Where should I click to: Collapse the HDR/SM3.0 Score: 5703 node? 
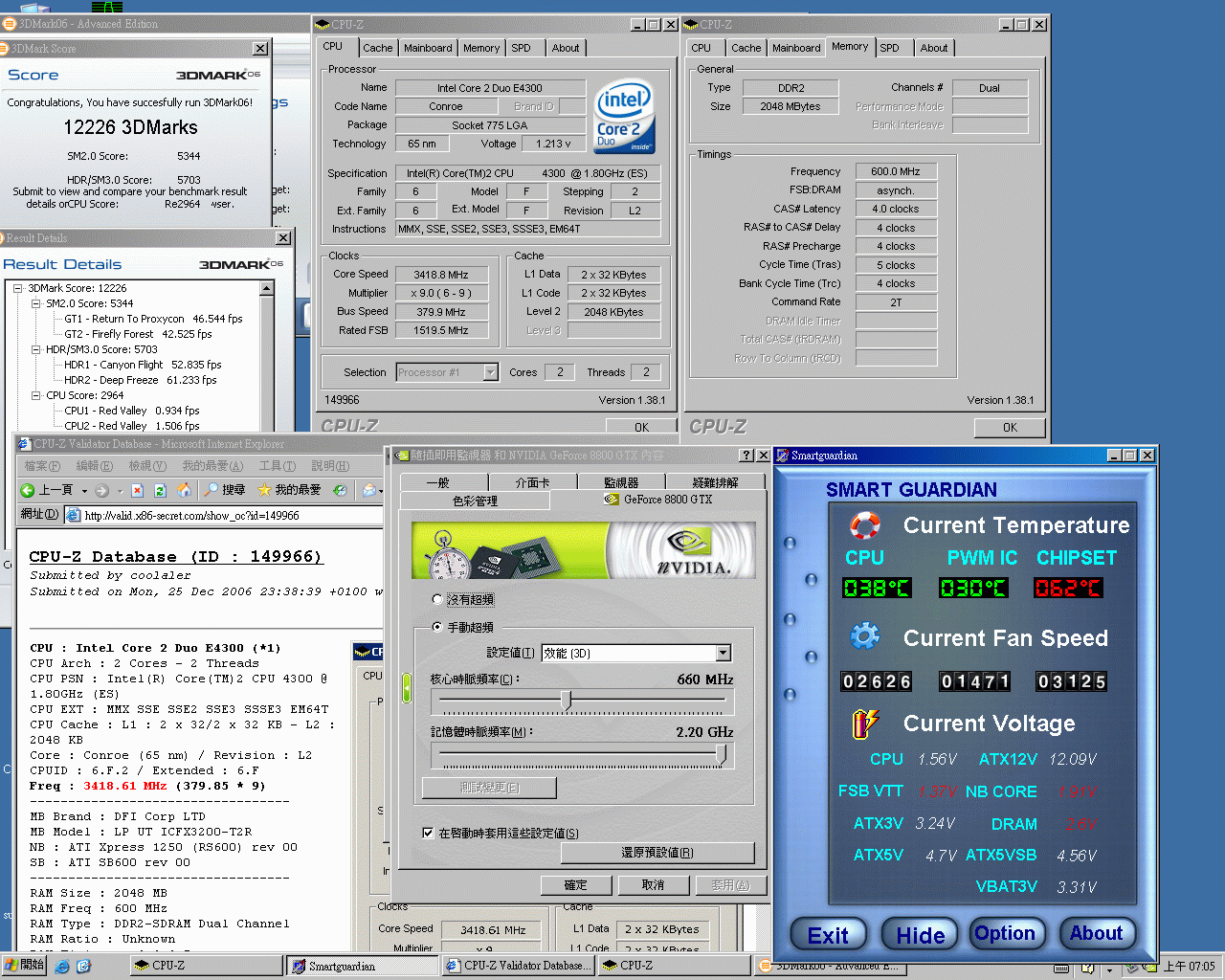tap(36, 349)
